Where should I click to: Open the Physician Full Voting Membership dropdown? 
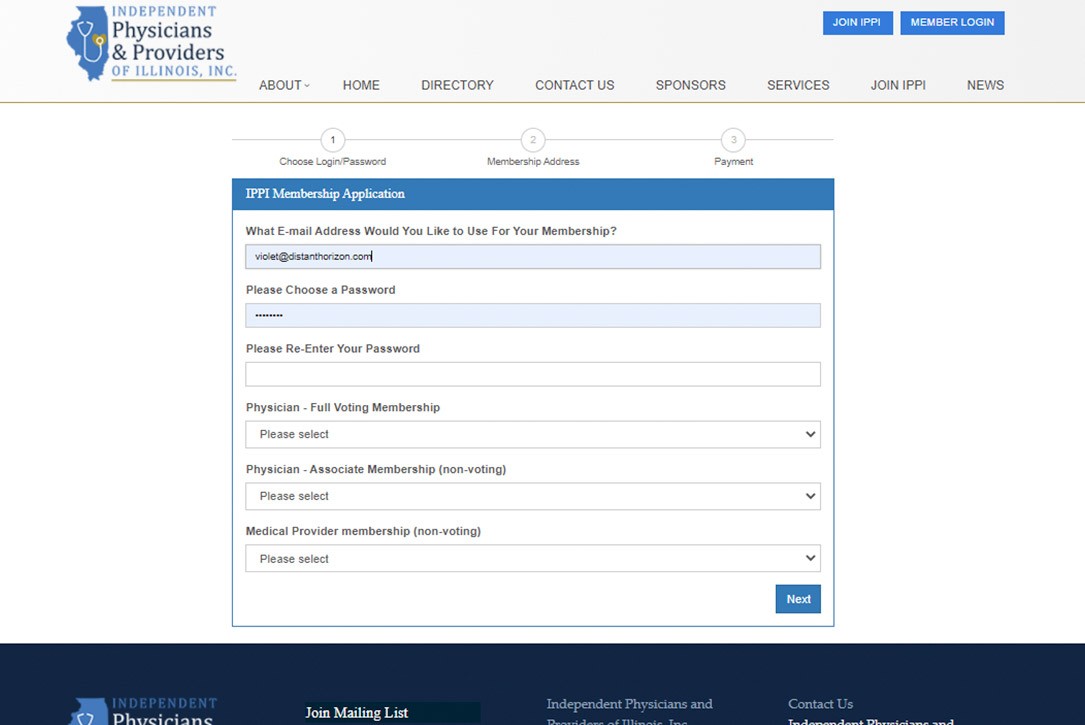tap(533, 434)
